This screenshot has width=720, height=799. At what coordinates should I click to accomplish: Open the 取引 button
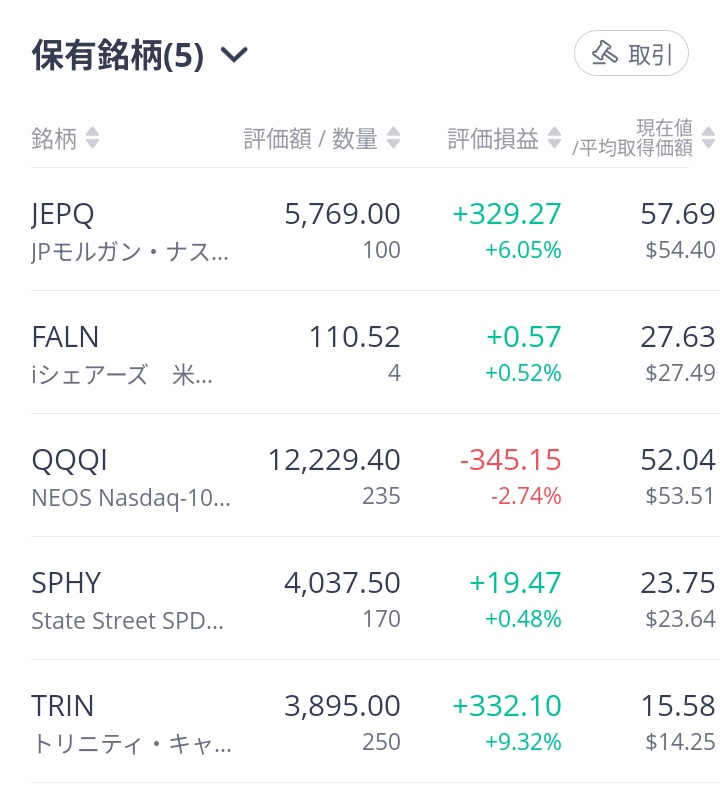(x=631, y=53)
